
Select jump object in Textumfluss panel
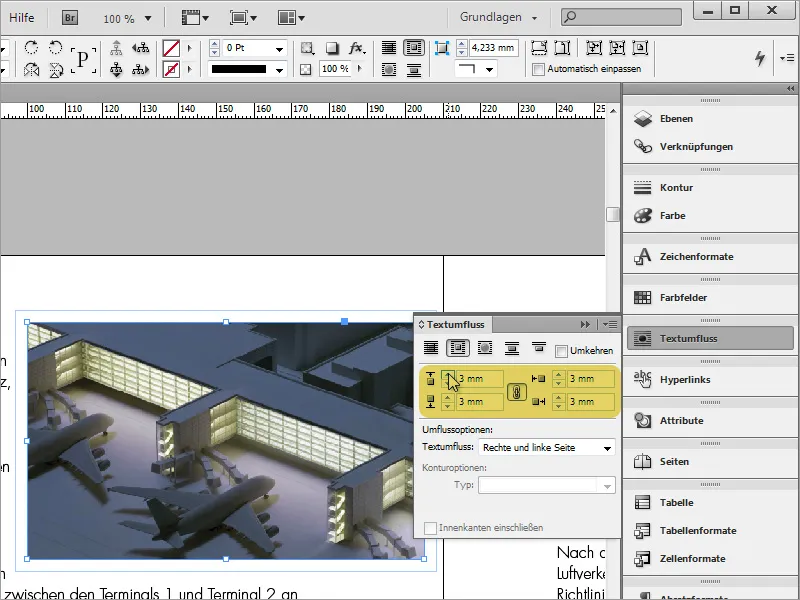512,348
